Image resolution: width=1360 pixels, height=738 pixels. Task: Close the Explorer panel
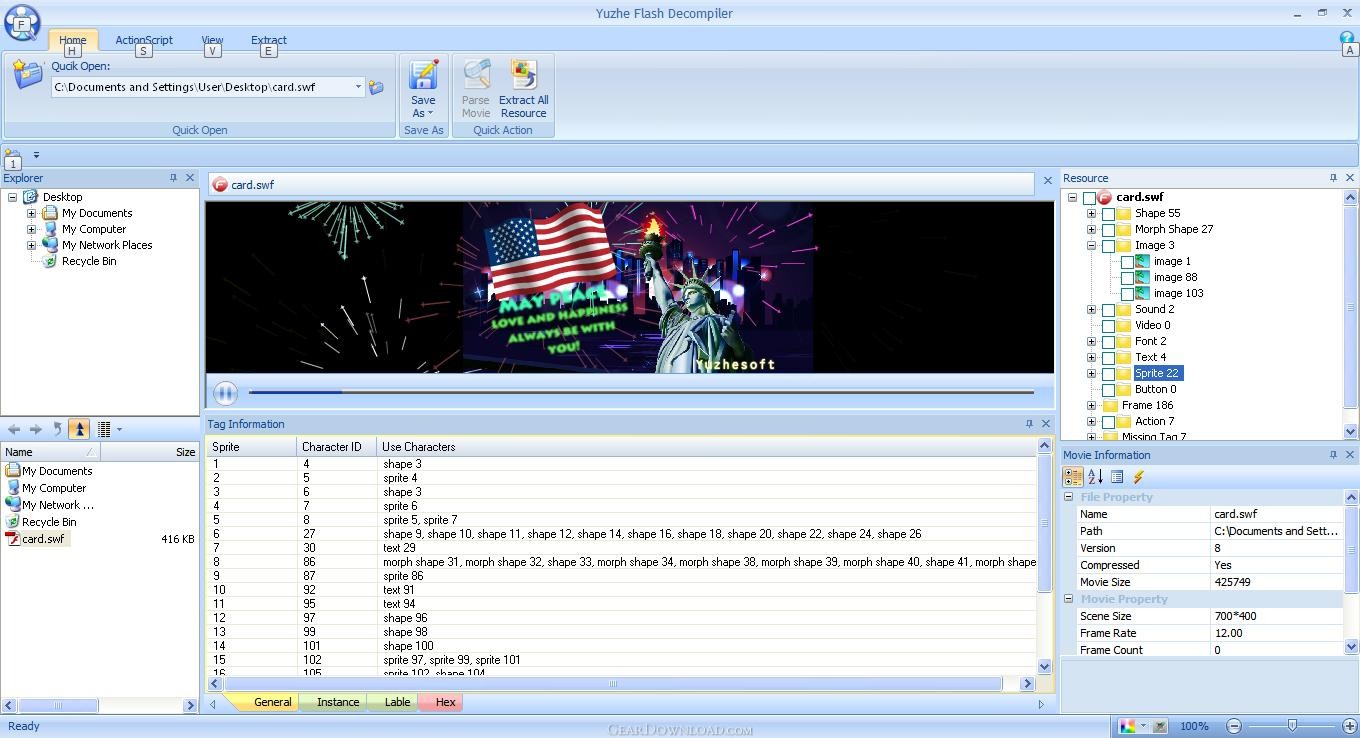(190, 178)
